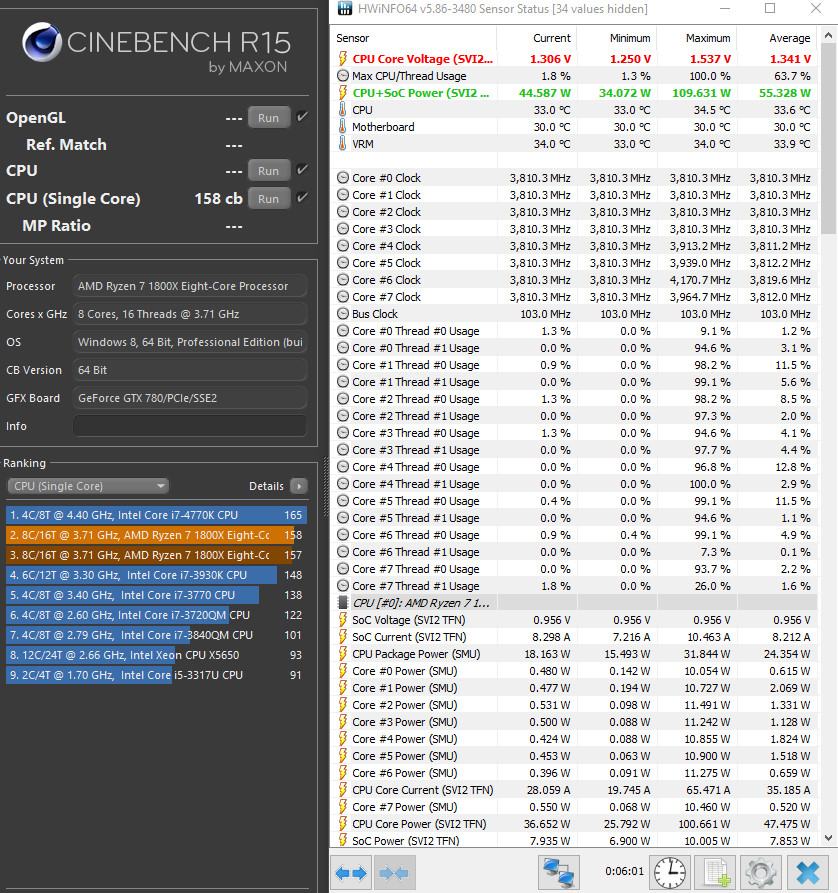838x893 pixels.
Task: Select the CPU Core Power (SVI2 TFN) row
Action: [x=574, y=824]
